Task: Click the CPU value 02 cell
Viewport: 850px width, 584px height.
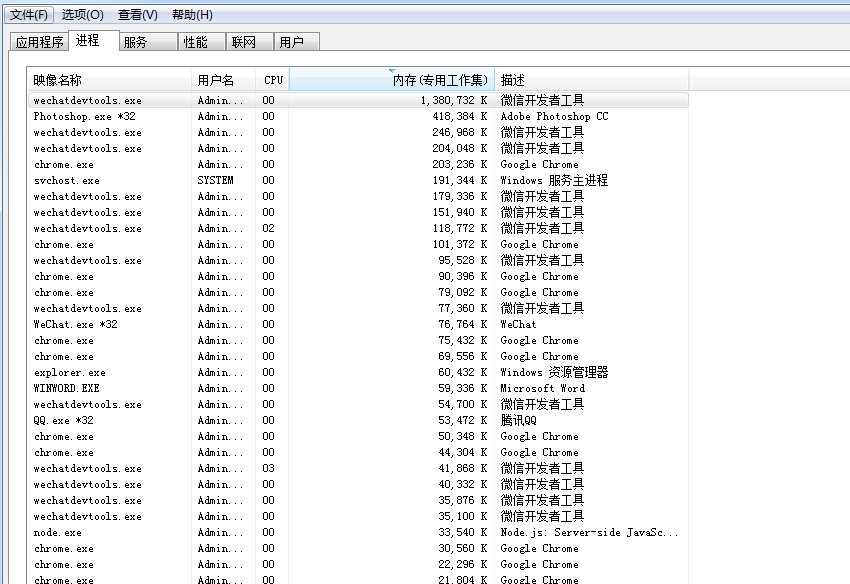Action: (x=268, y=228)
